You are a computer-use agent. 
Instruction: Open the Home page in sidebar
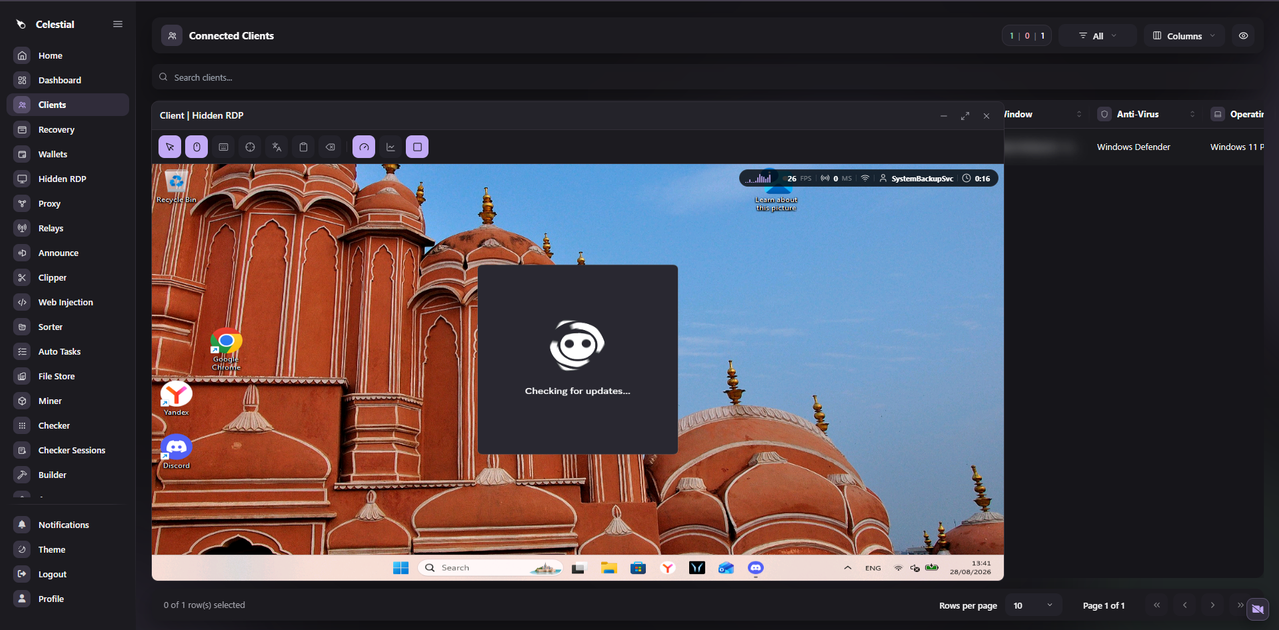[68, 56]
